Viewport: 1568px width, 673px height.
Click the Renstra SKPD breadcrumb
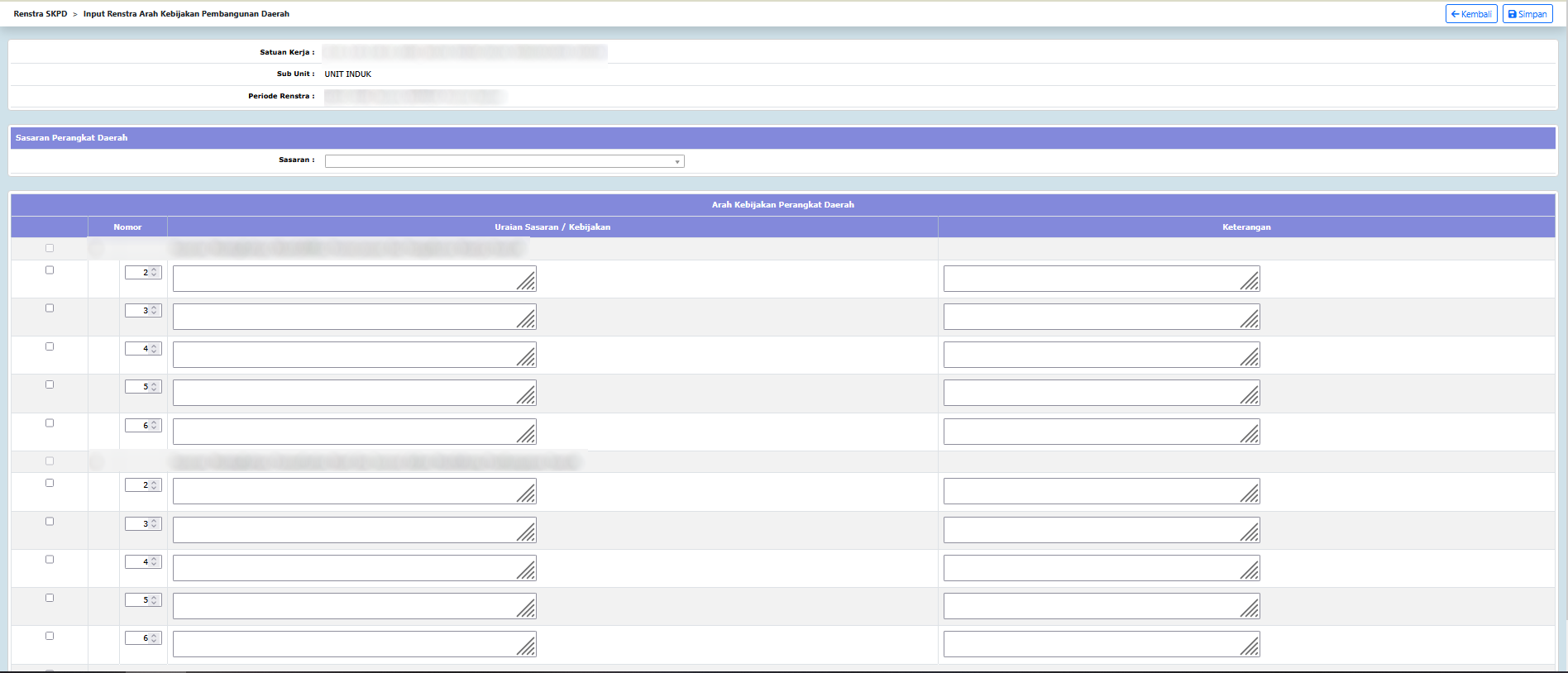pos(41,14)
